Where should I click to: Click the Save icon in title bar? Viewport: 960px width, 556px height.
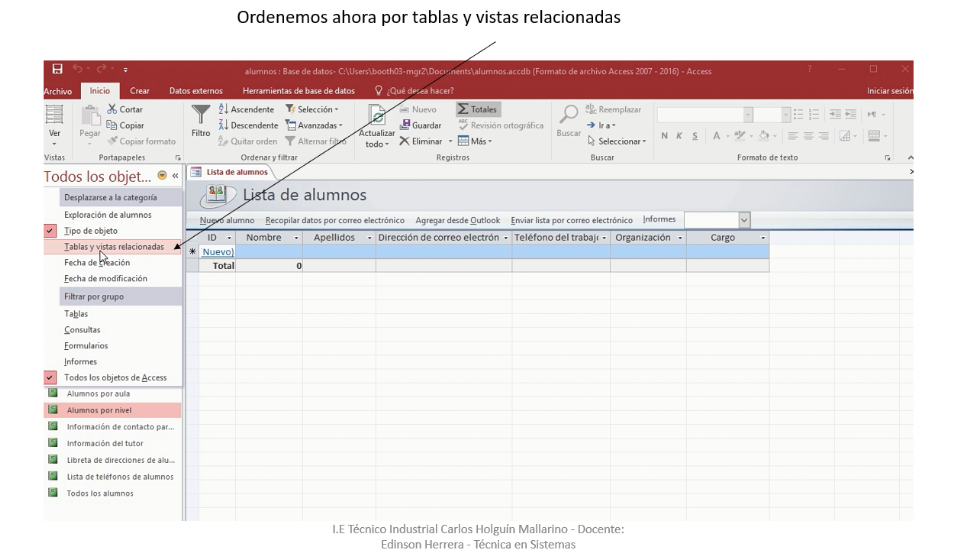57,70
